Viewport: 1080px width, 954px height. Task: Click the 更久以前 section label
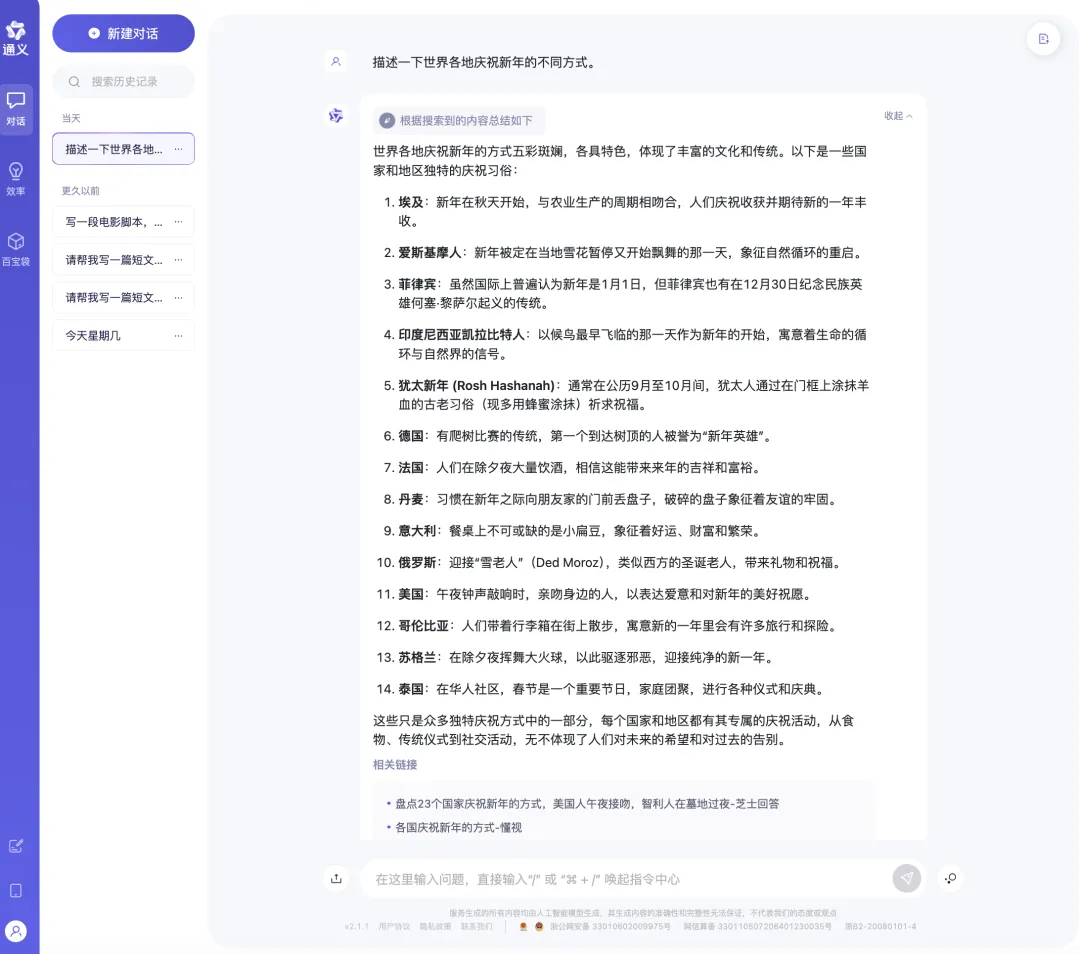point(81,191)
